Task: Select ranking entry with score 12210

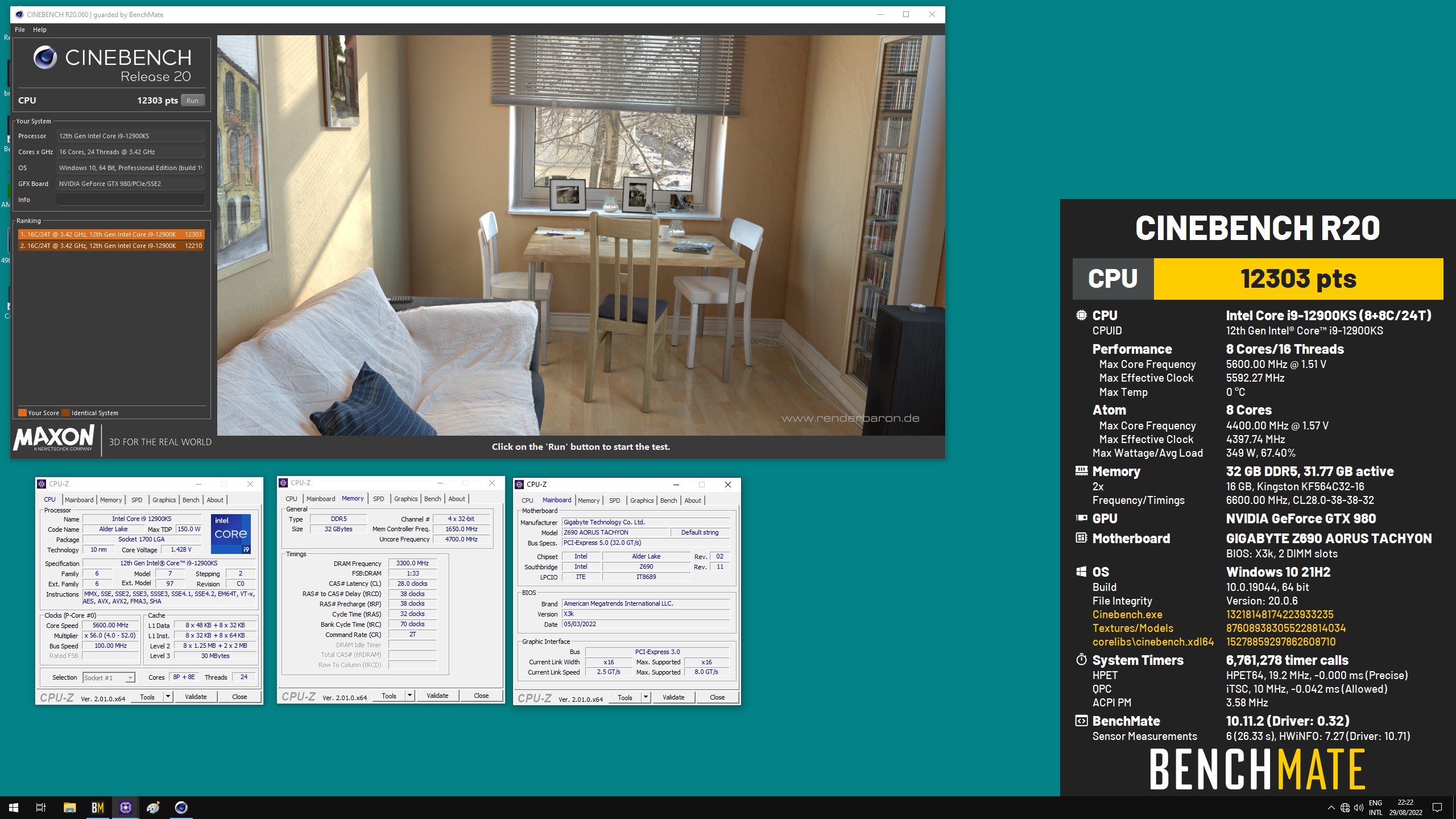Action: click(x=111, y=246)
